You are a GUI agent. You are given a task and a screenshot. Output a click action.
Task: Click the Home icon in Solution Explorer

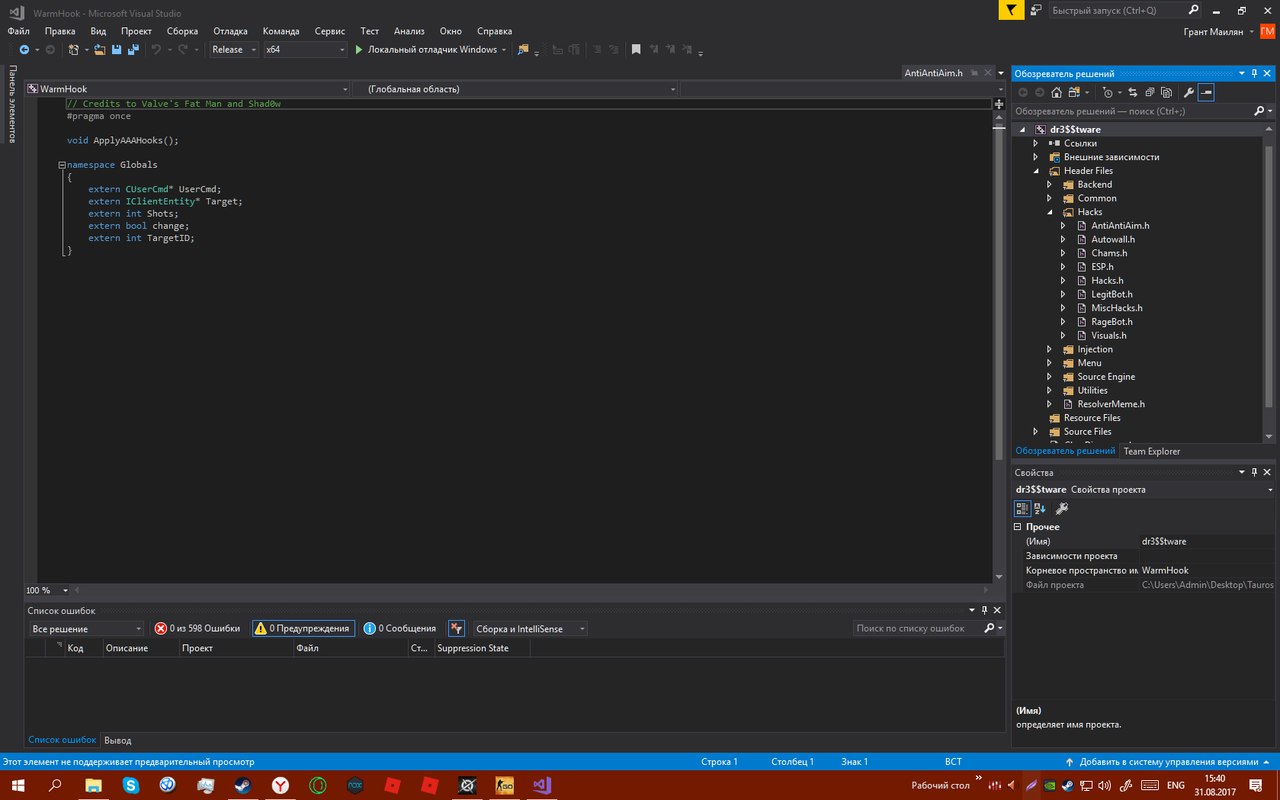(1056, 93)
